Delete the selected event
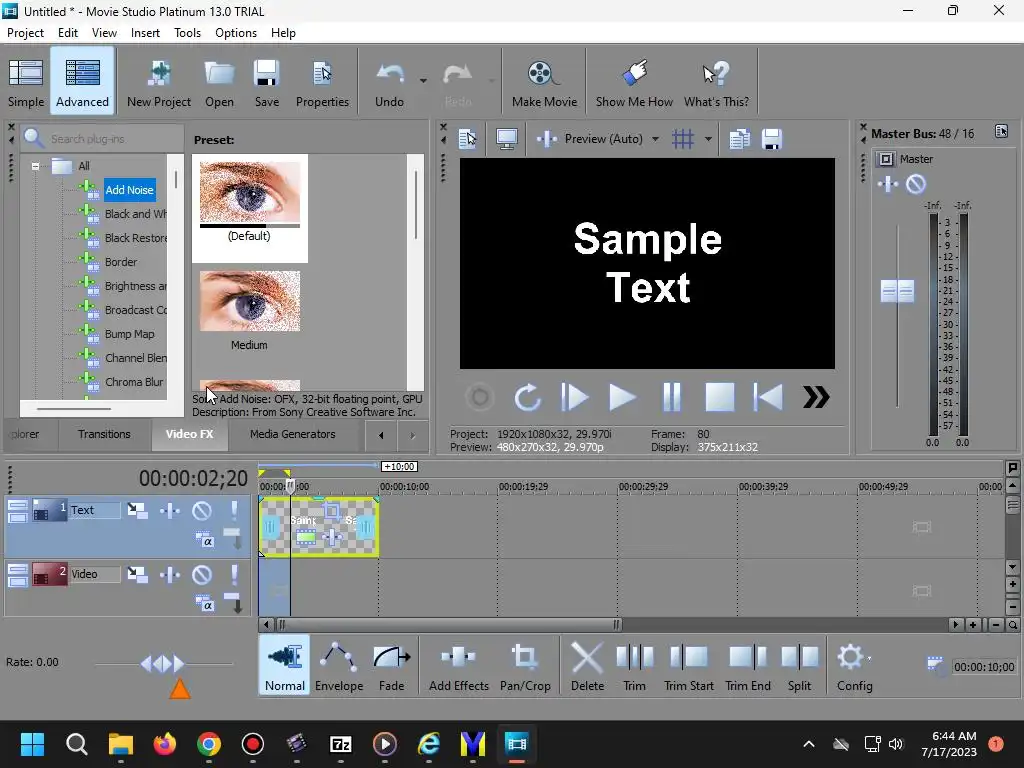 (587, 665)
